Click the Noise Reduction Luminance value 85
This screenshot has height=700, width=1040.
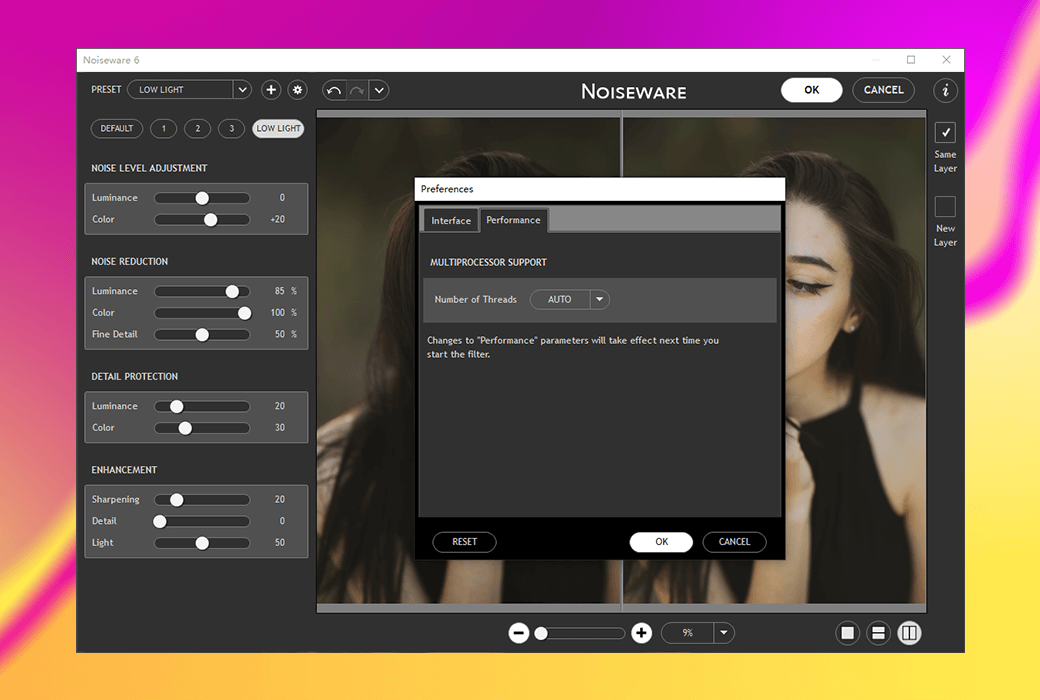pos(279,291)
